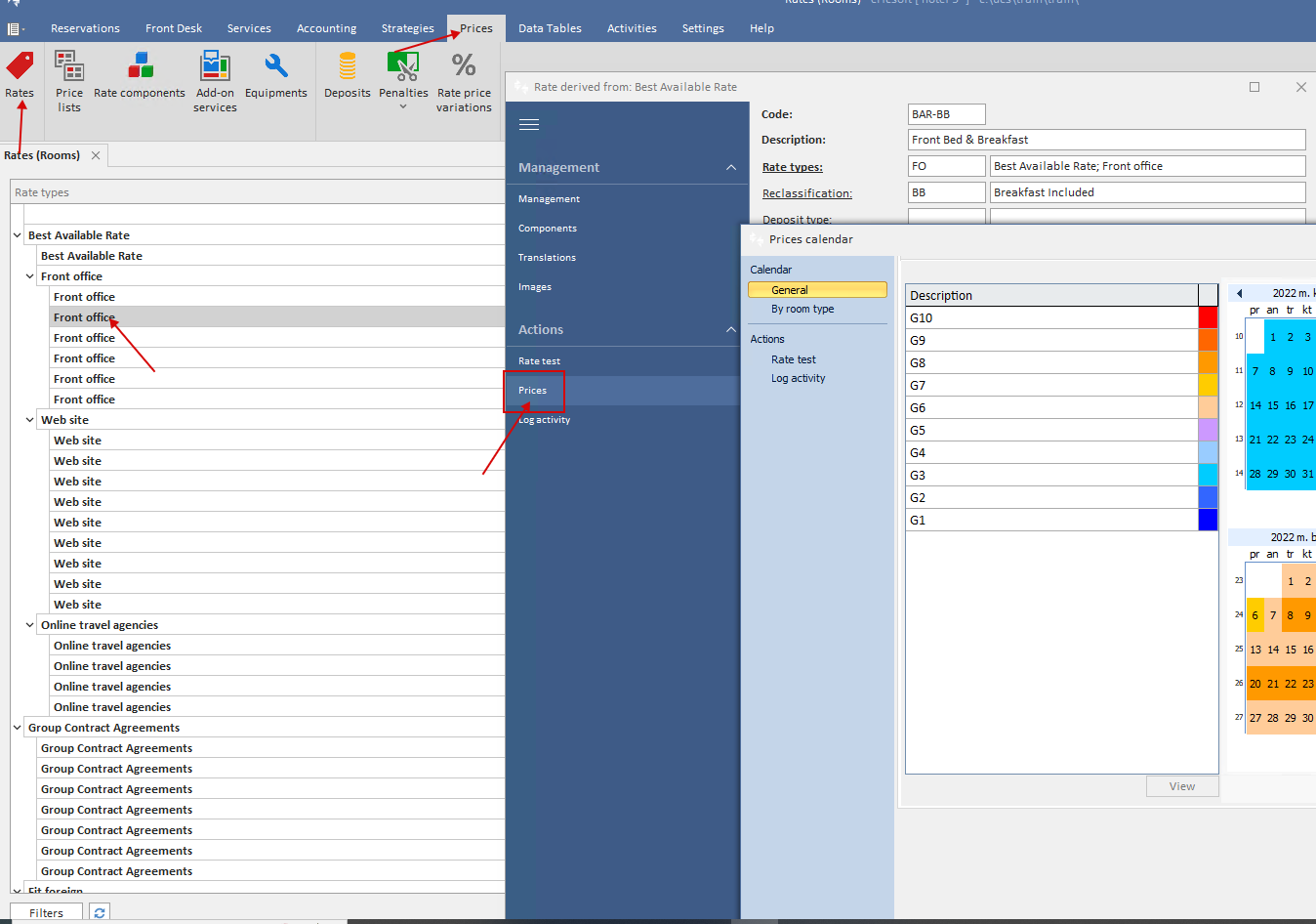Click the refresh icon next to Filters

click(100, 912)
